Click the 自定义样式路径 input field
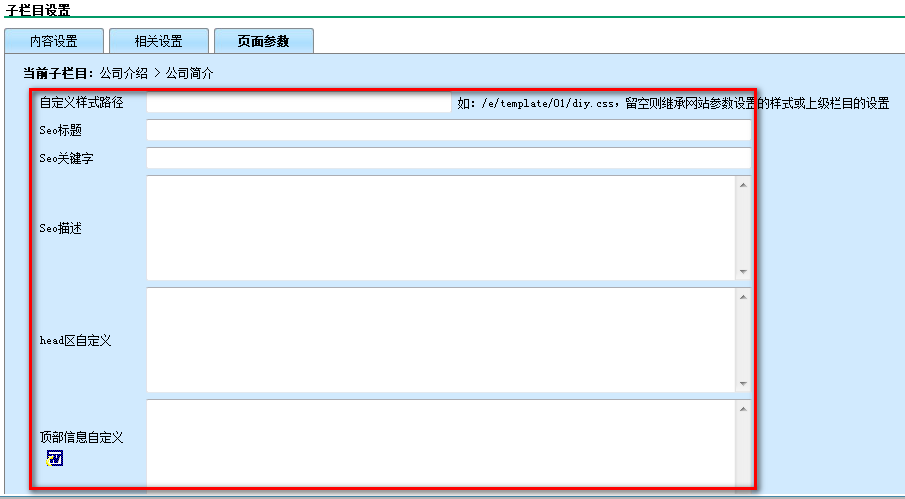The height and width of the screenshot is (499, 905). coord(299,103)
